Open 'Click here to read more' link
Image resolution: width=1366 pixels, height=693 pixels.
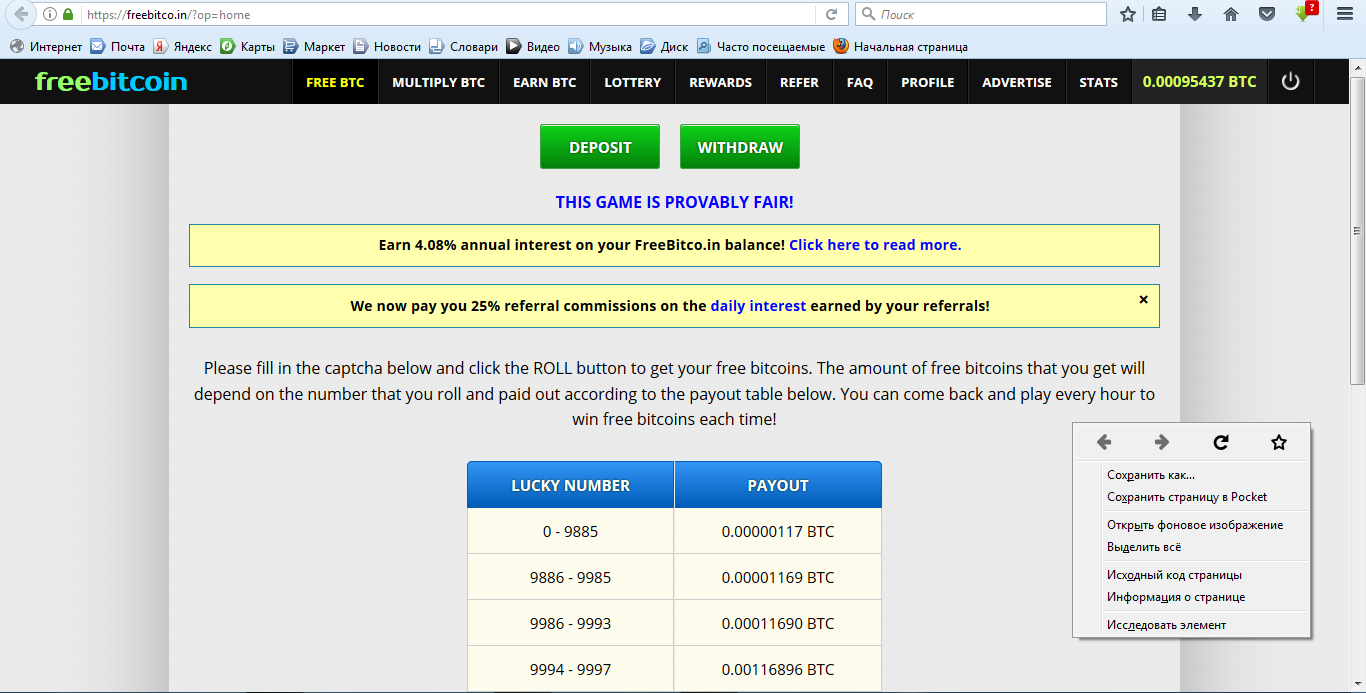click(875, 245)
